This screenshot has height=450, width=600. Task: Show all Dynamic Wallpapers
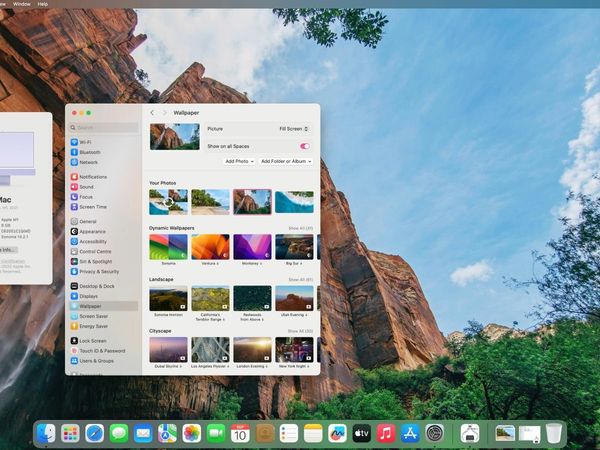point(300,228)
